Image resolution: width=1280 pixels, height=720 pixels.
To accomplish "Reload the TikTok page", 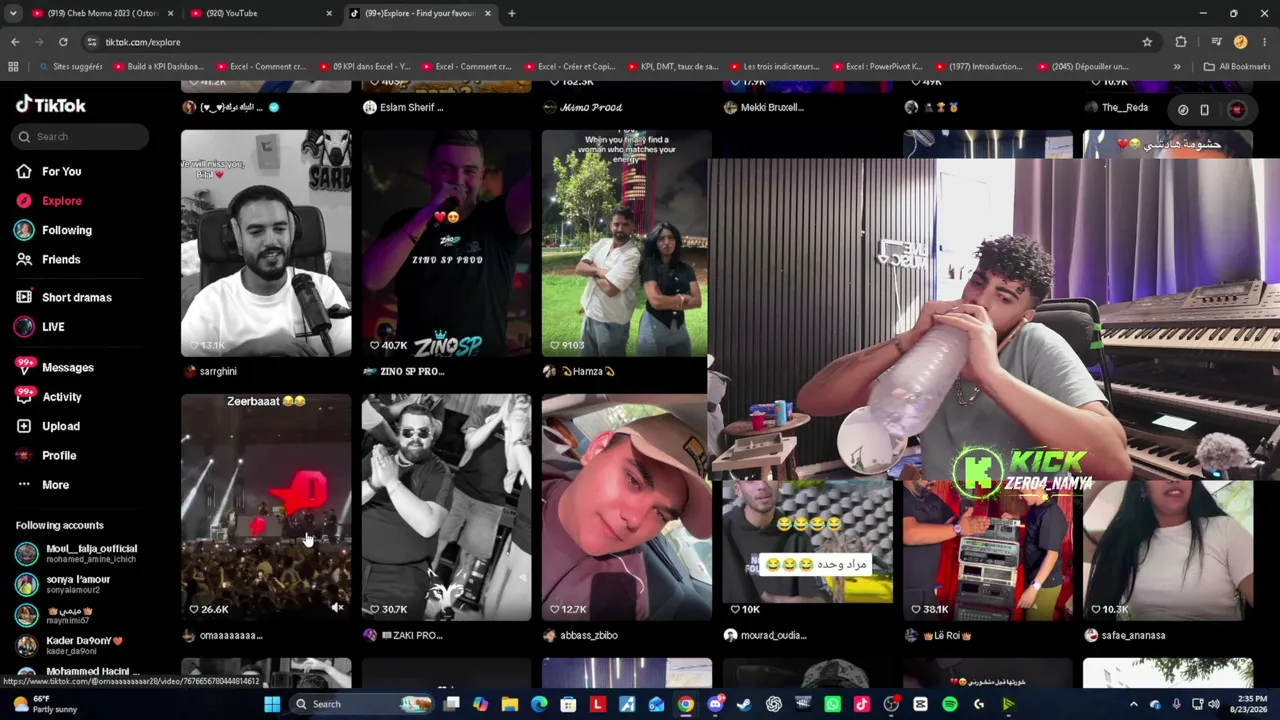I will coord(63,42).
